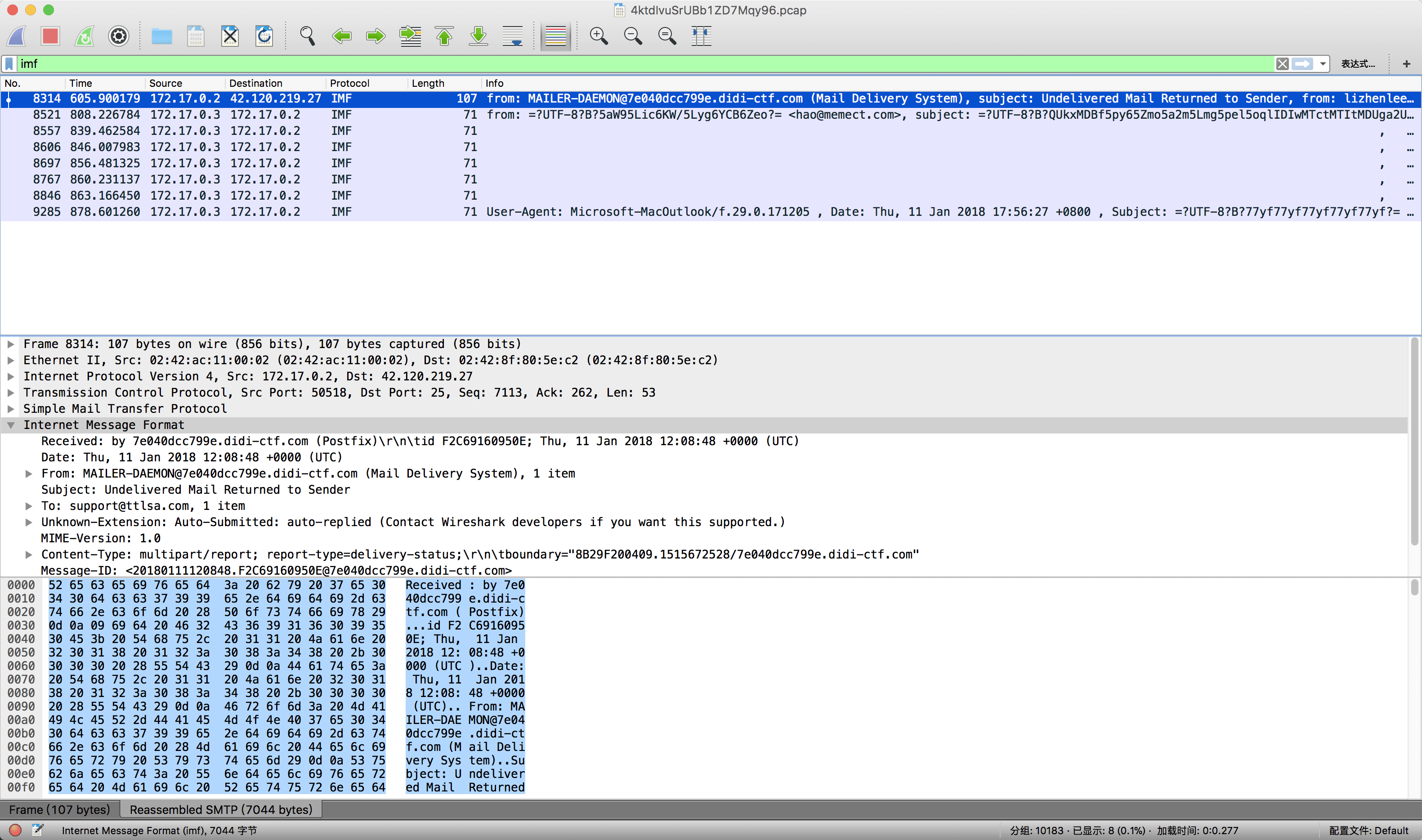Sort packets by the Destination column
Viewport: 1422px width, 840px height.
click(x=275, y=83)
